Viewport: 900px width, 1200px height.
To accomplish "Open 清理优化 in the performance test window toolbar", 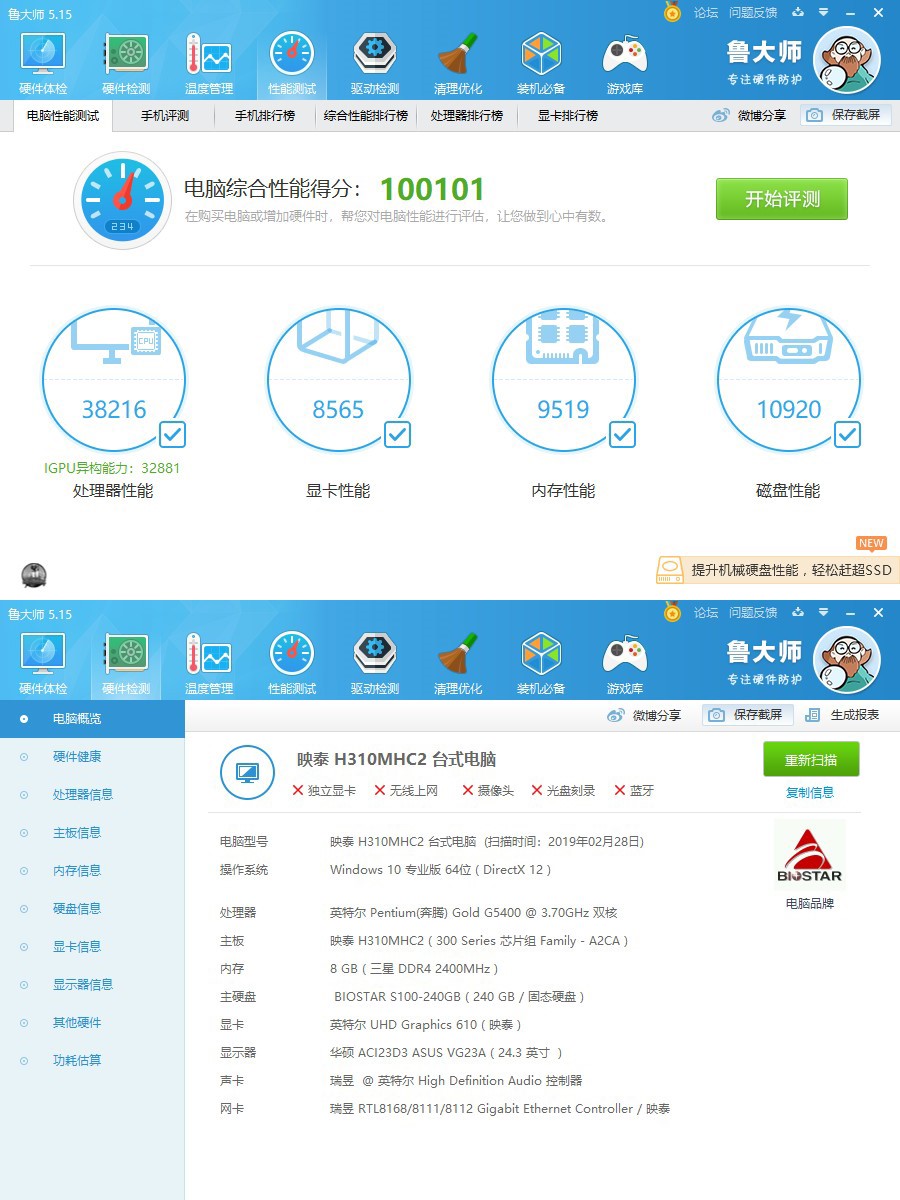I will 458,65.
